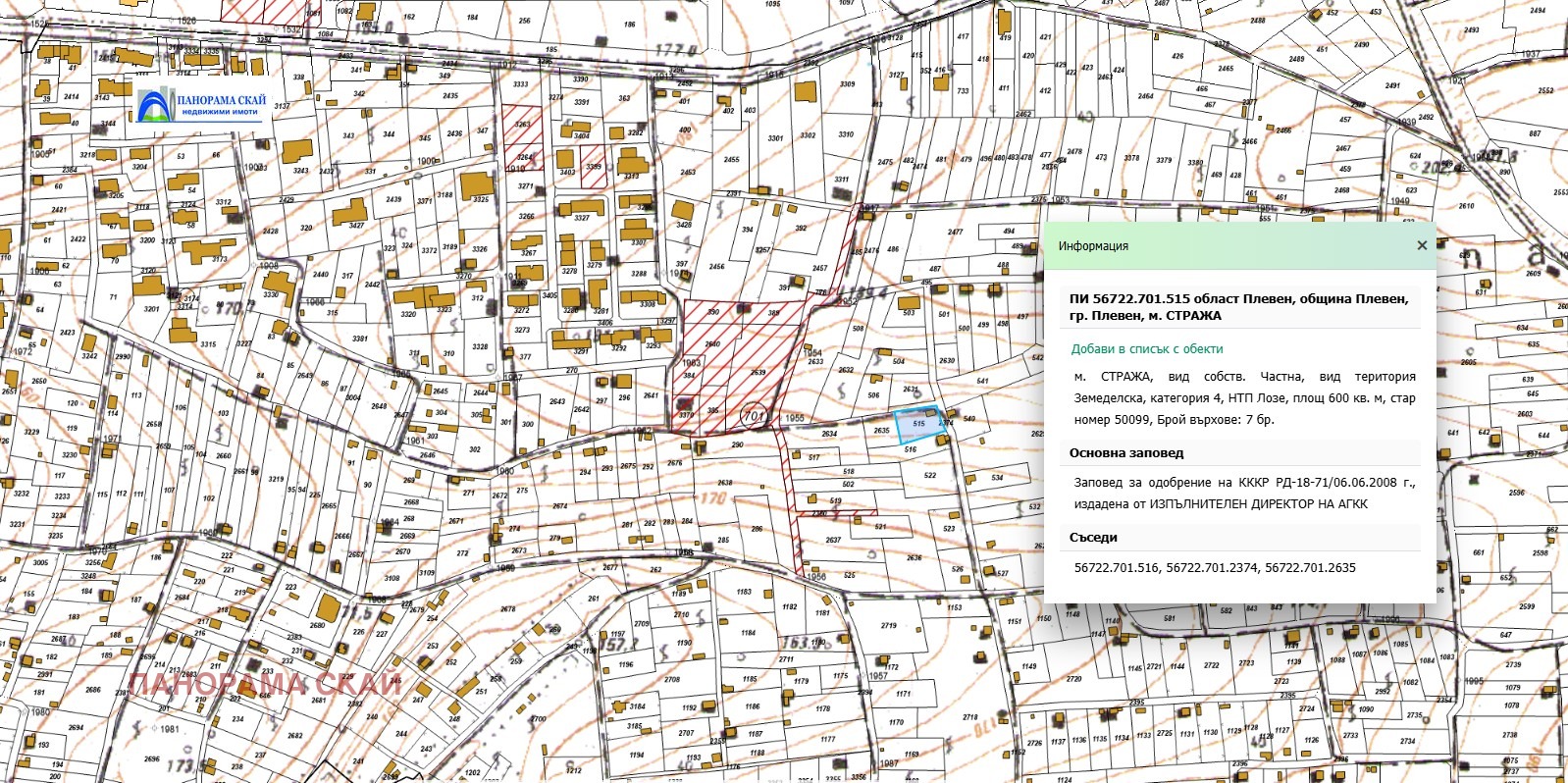The width and height of the screenshot is (1568, 783).
Task: Click the building icon in parcel 503
Action: (x=910, y=303)
